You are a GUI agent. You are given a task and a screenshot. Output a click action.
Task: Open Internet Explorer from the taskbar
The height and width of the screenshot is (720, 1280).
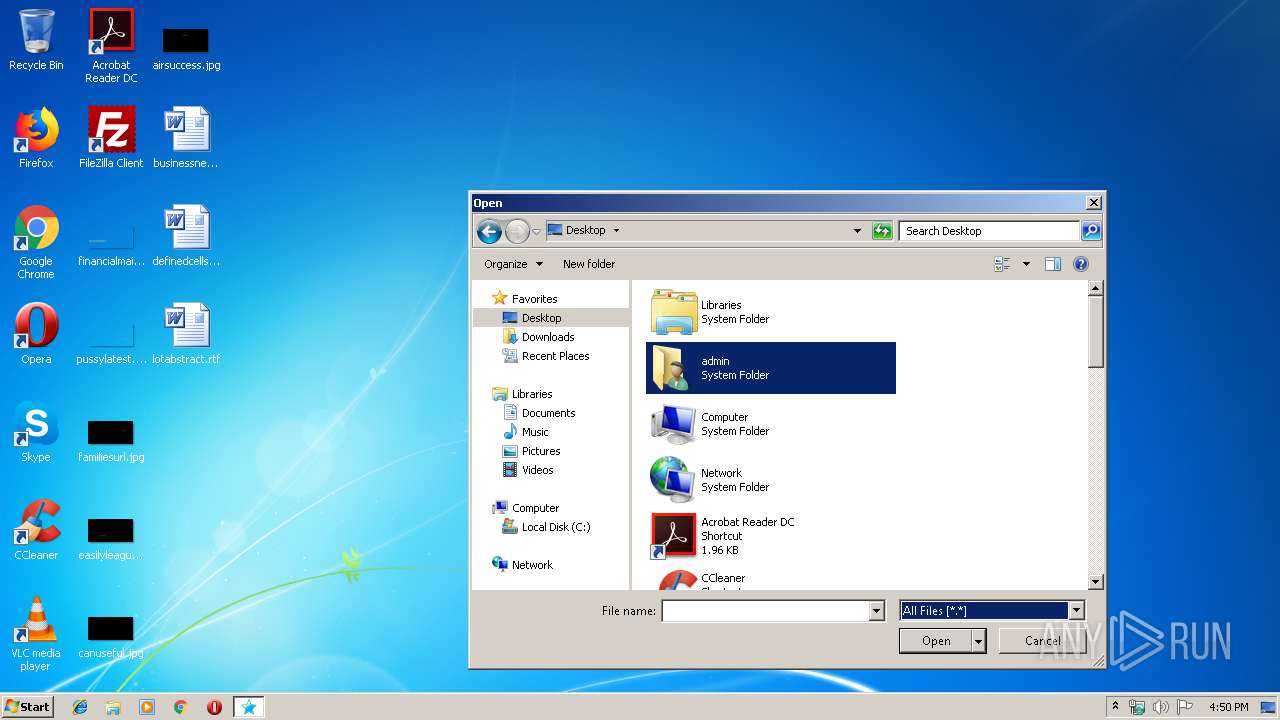click(80, 707)
